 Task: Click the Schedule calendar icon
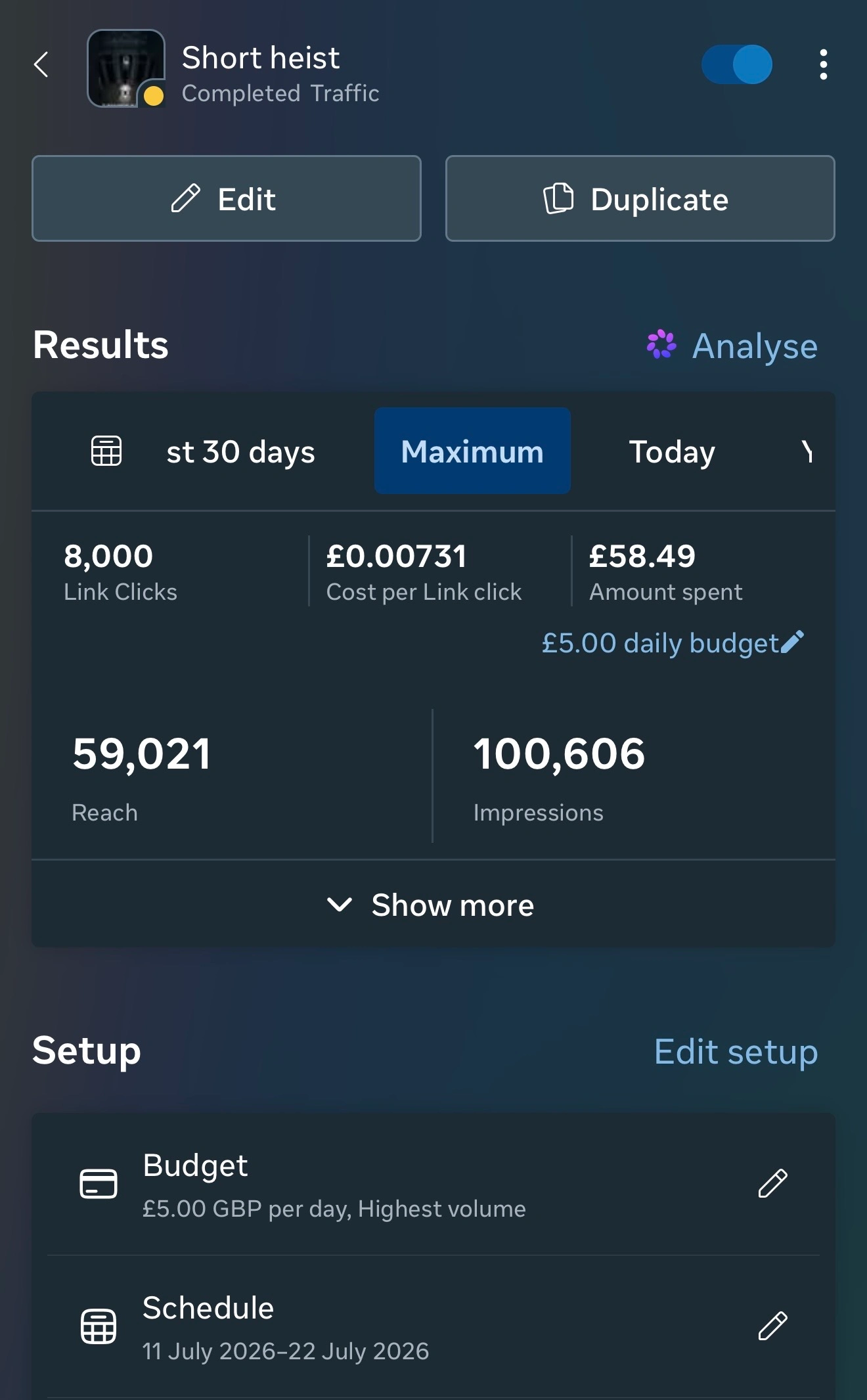point(99,1326)
